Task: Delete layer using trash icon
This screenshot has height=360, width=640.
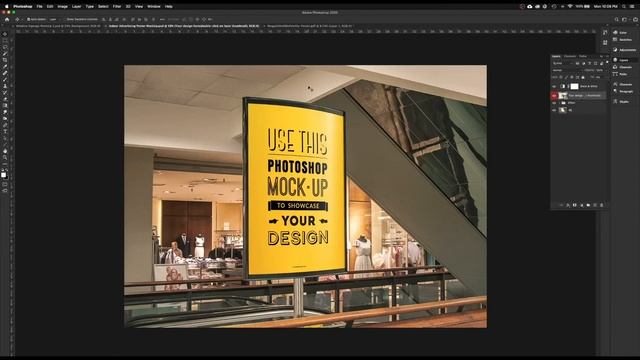Action: pos(601,205)
